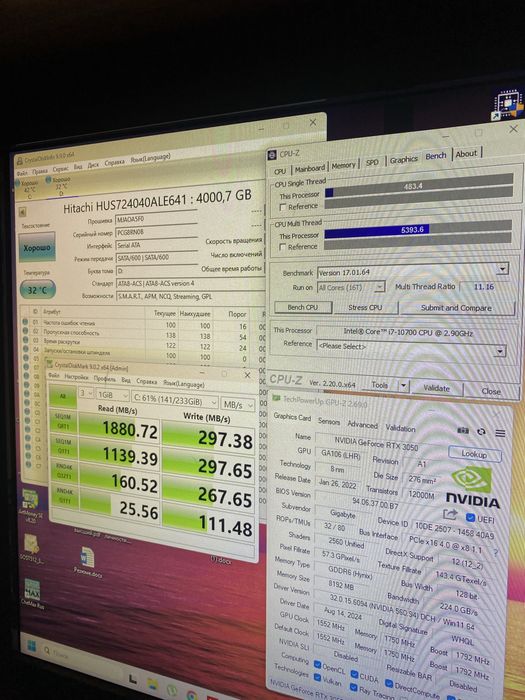Click the Хорошо health status button

click(x=37, y=247)
